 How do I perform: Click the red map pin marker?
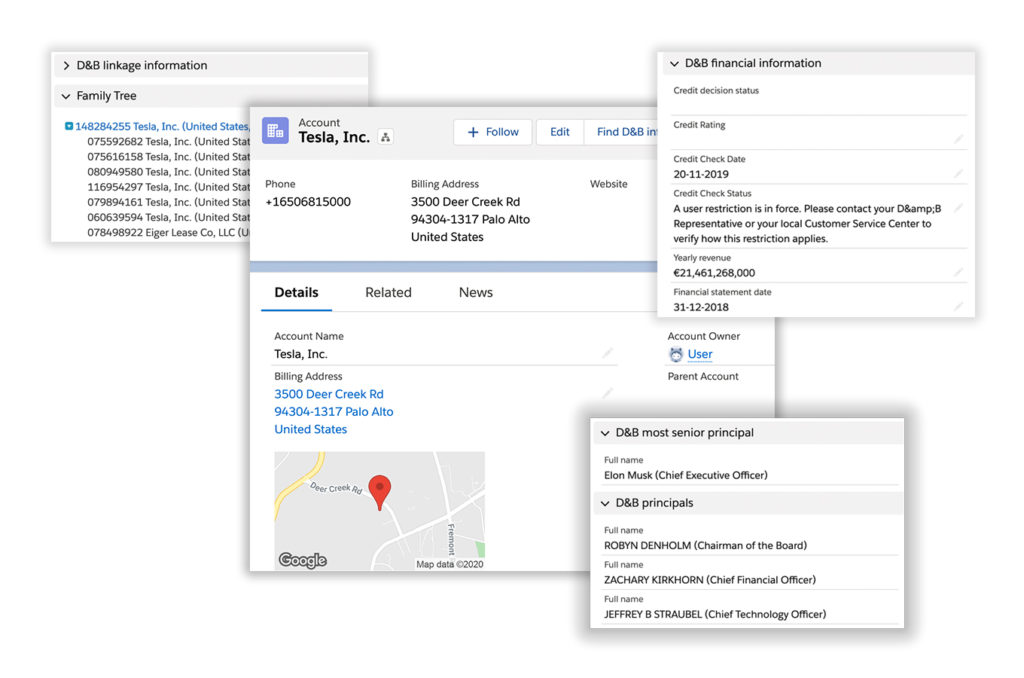tap(380, 491)
